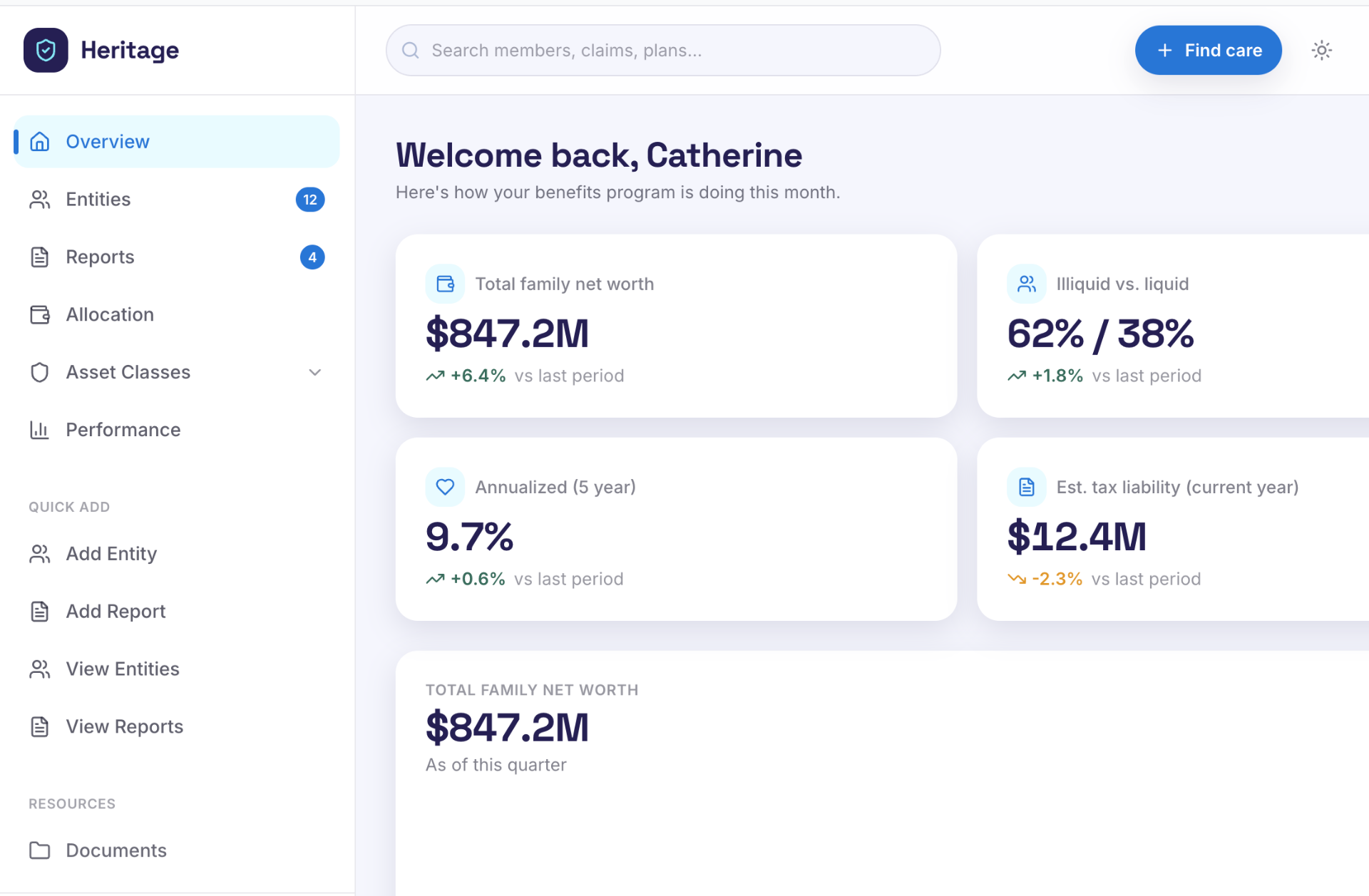The width and height of the screenshot is (1369, 896).
Task: Click the 'RESOURCES' section label
Action: tap(72, 804)
